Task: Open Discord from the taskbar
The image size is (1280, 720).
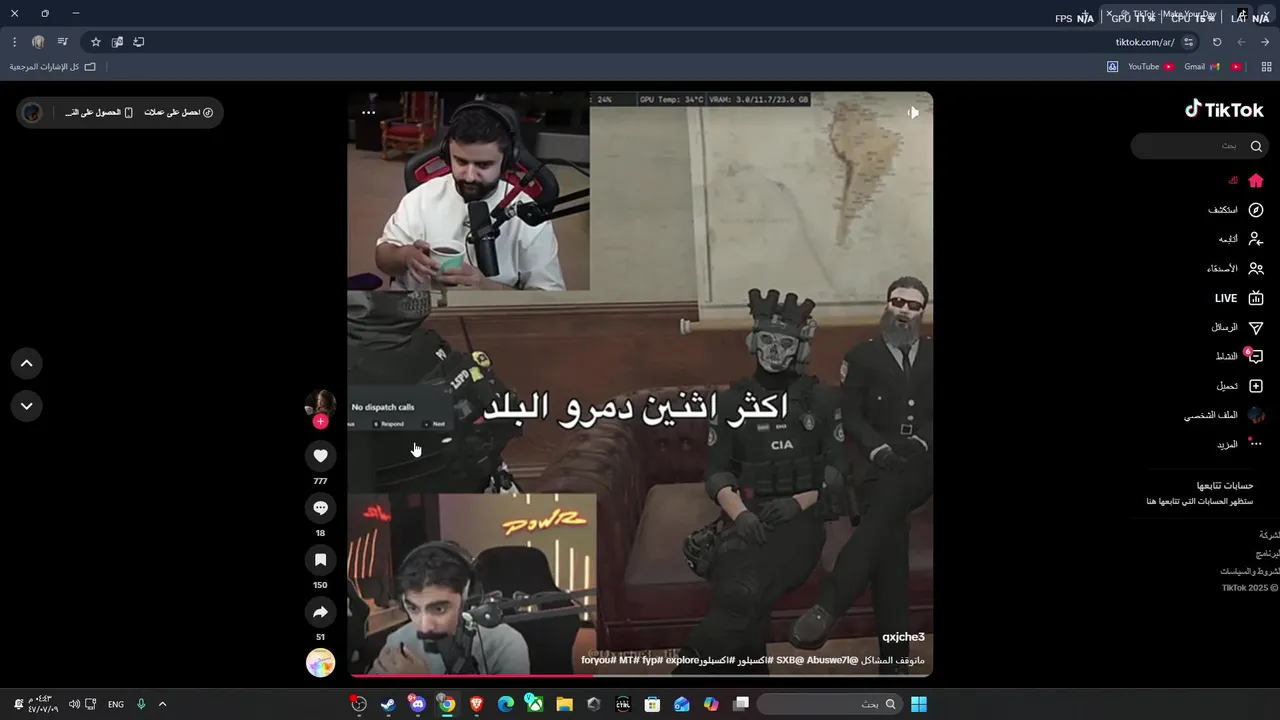Action: click(418, 704)
